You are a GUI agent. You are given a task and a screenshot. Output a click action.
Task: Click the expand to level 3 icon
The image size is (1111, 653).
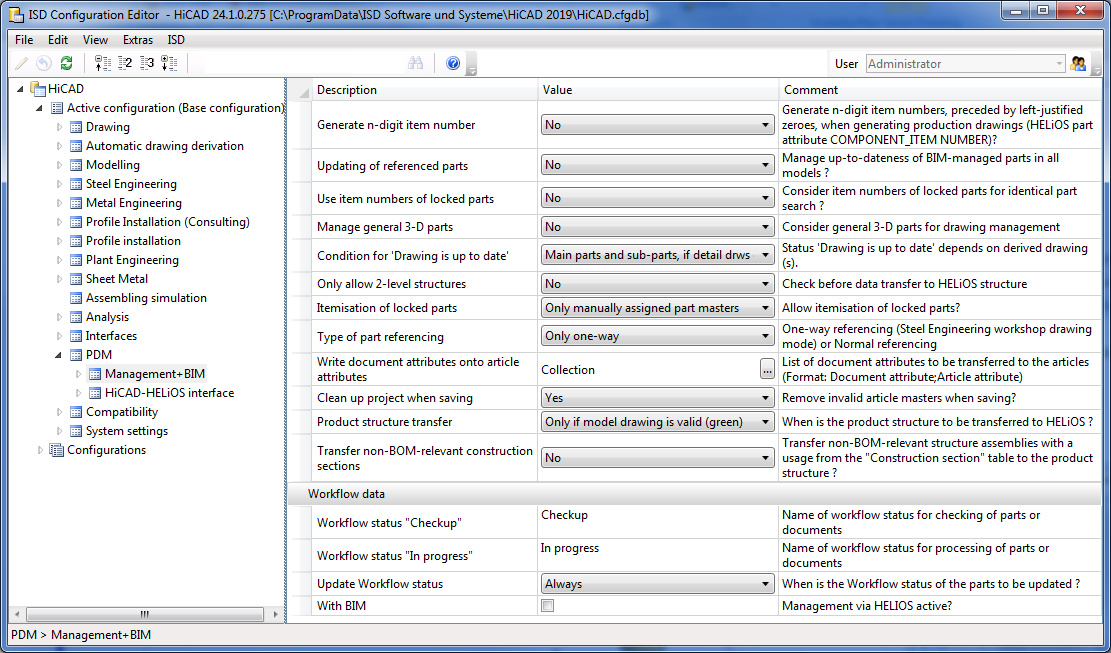click(x=147, y=63)
